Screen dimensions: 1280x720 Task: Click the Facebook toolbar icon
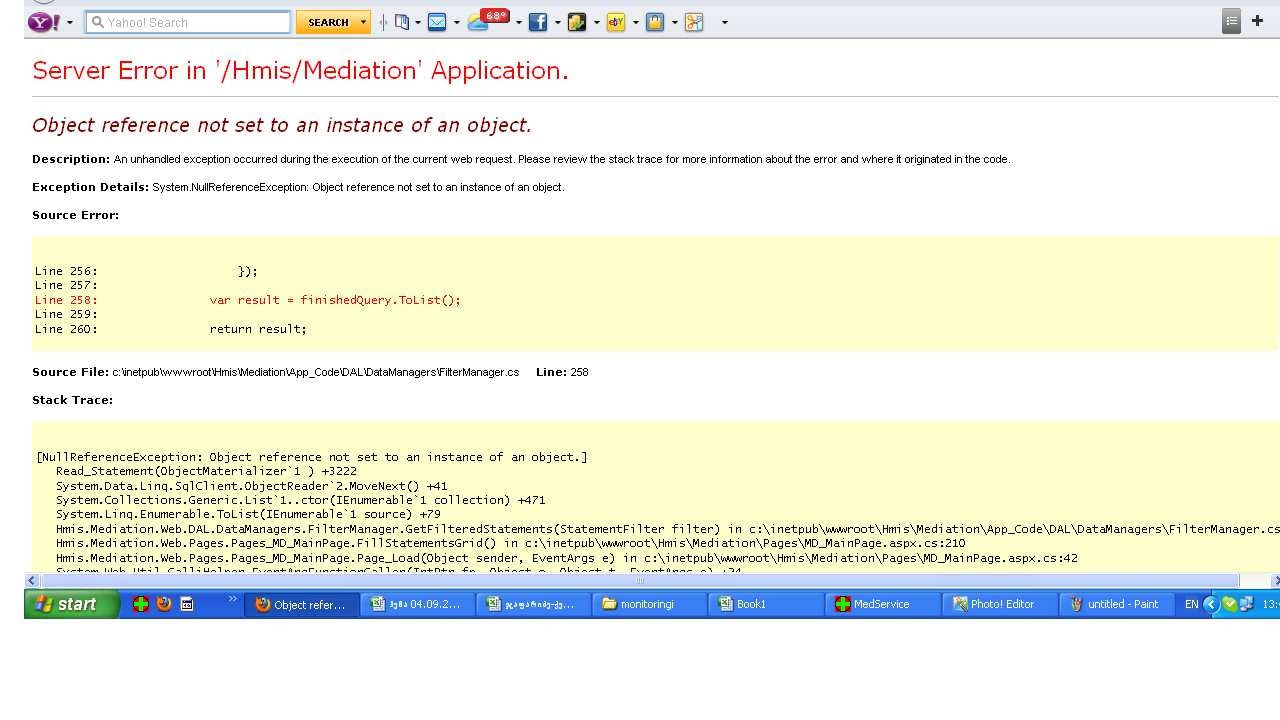pos(538,22)
